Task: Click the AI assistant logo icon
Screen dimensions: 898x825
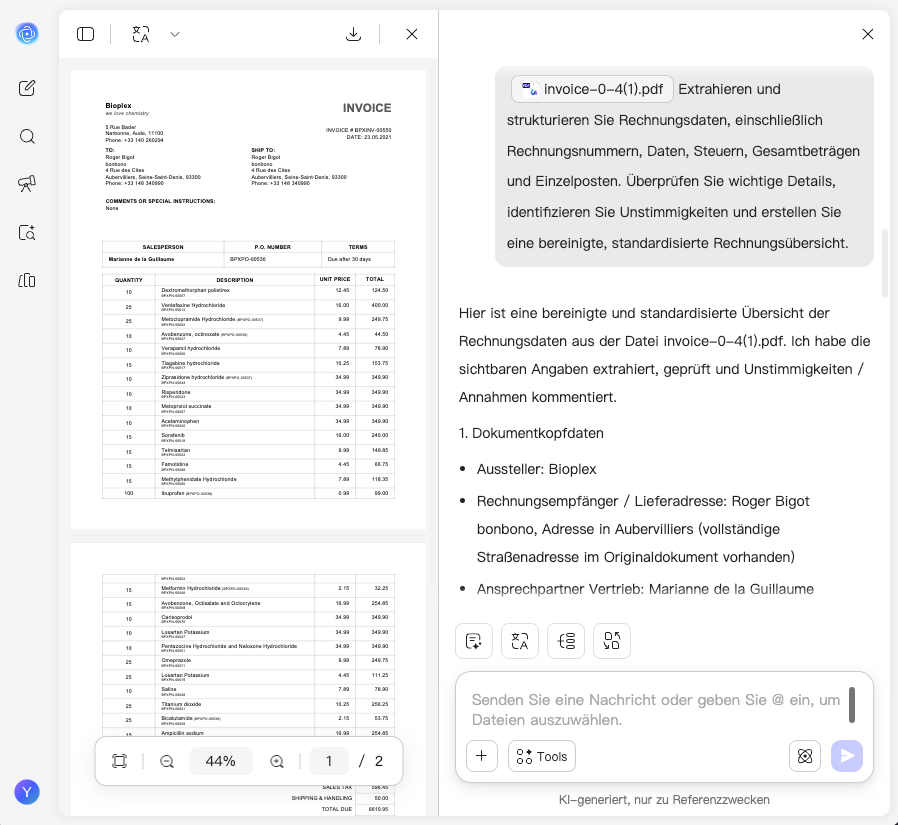Action: (x=27, y=34)
